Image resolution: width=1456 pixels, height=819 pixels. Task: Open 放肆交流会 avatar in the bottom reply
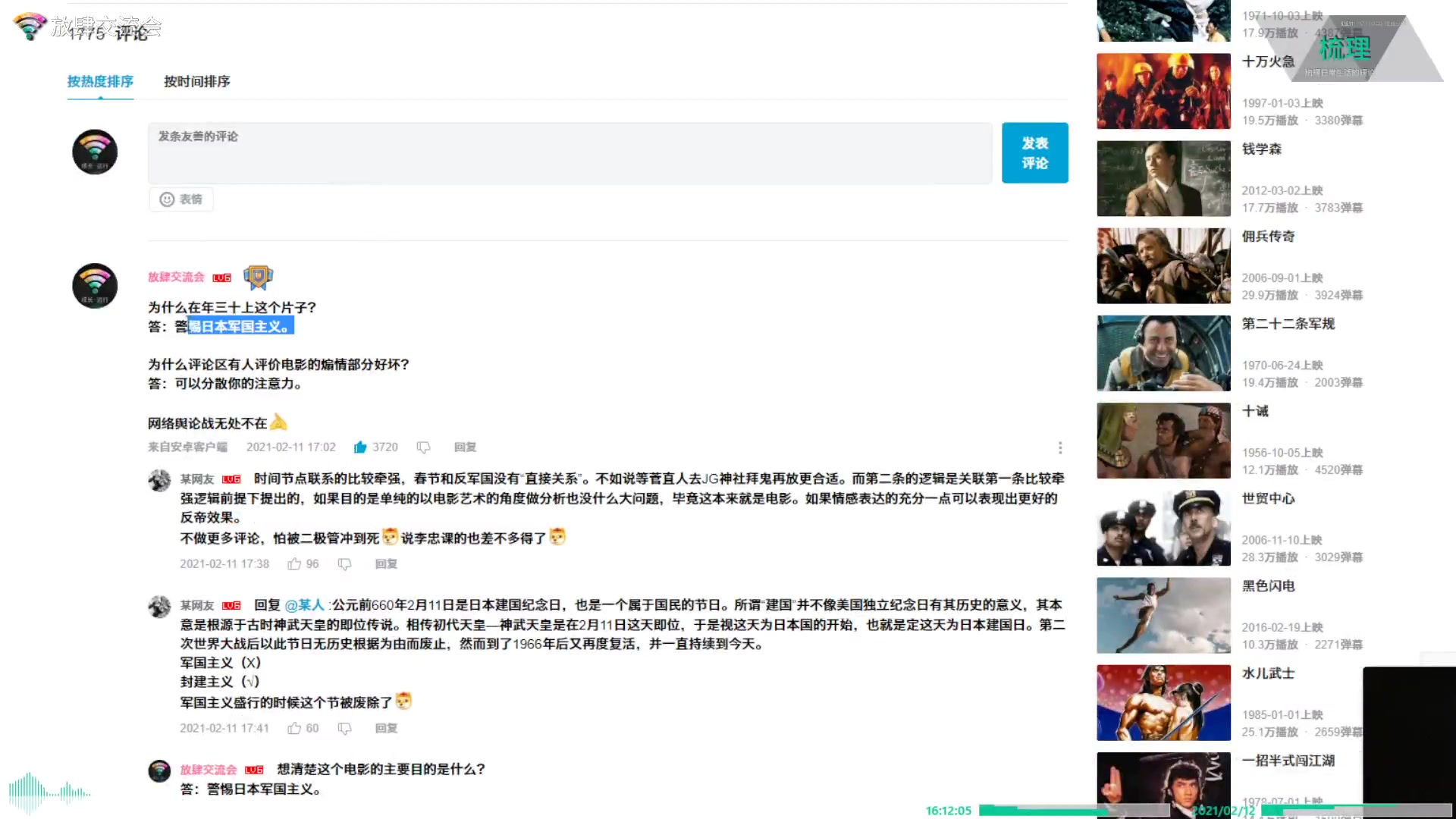(159, 771)
